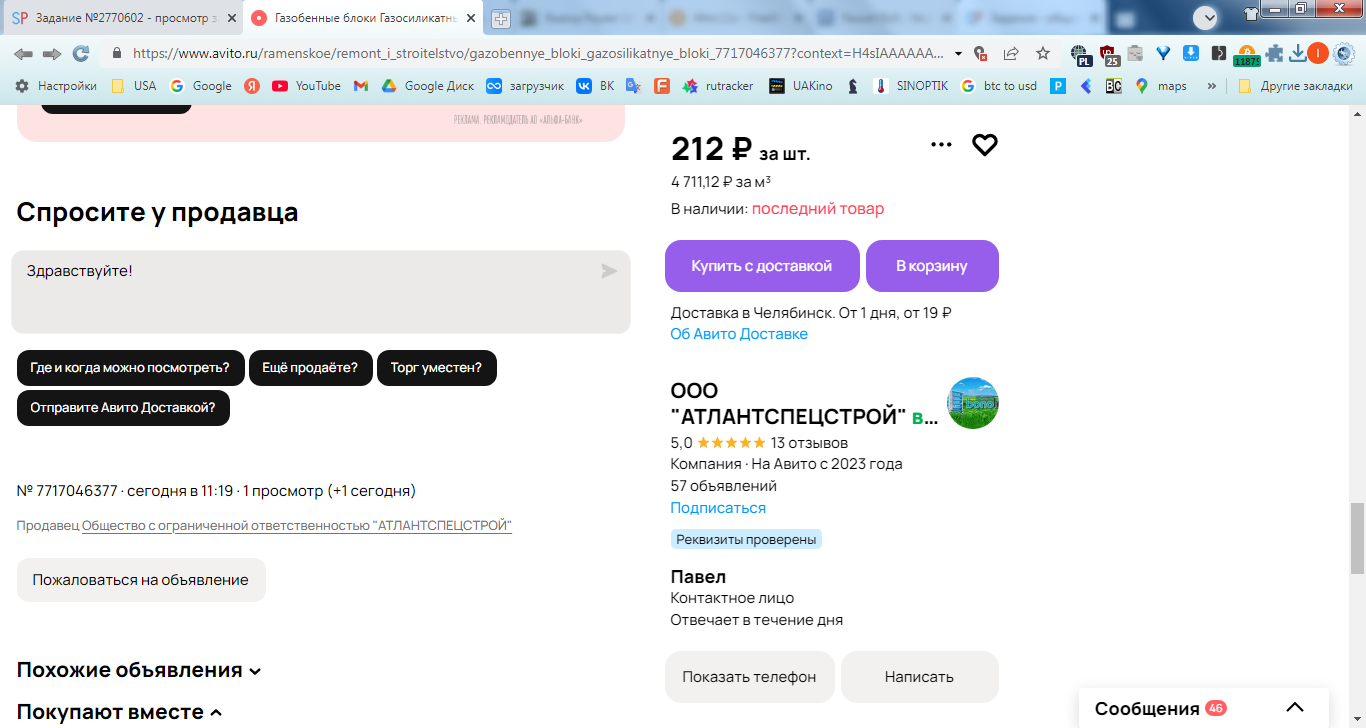
Task: Send message with the arrow icon
Action: pyautogui.click(x=609, y=271)
